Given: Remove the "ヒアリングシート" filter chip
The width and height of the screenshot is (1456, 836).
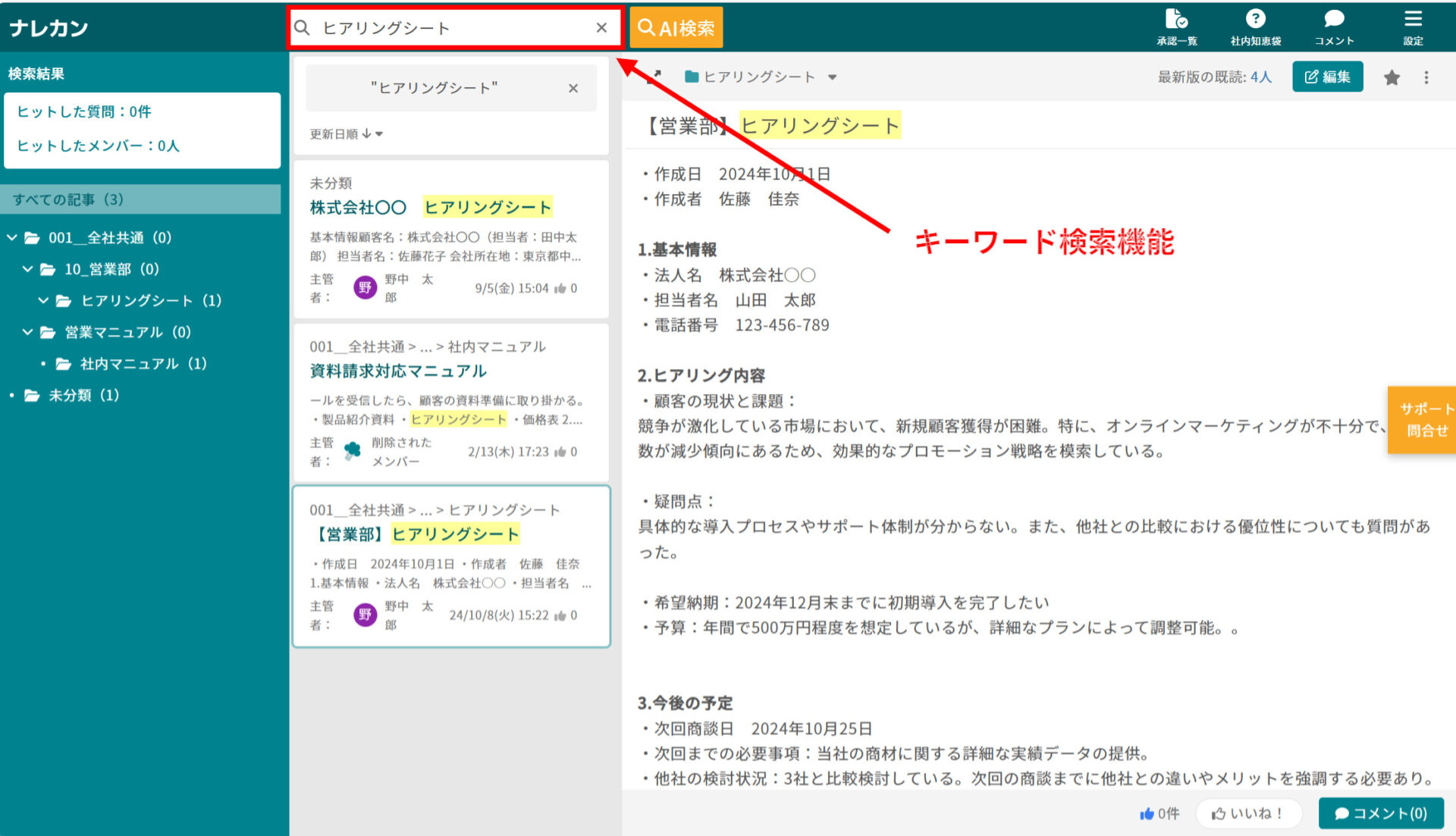Looking at the screenshot, I should click(x=573, y=88).
